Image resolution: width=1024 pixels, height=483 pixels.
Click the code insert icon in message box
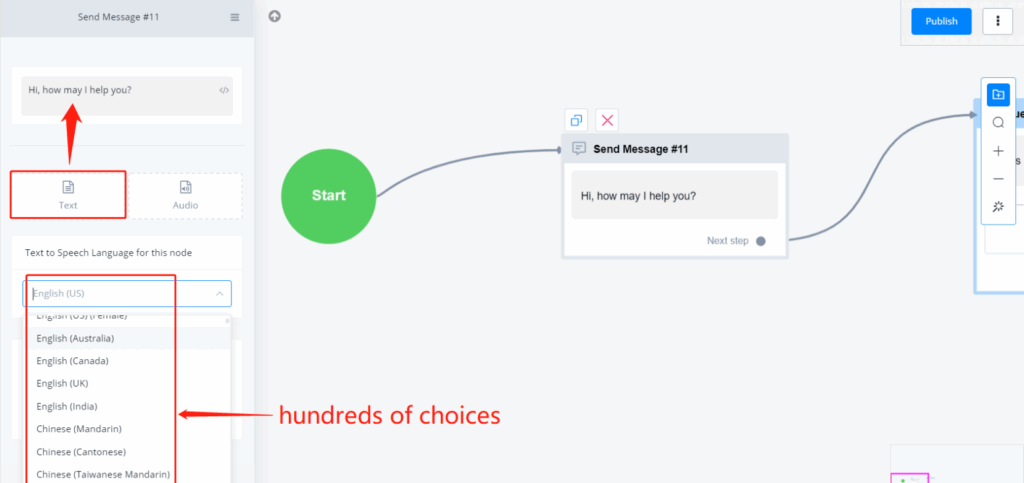(x=224, y=90)
